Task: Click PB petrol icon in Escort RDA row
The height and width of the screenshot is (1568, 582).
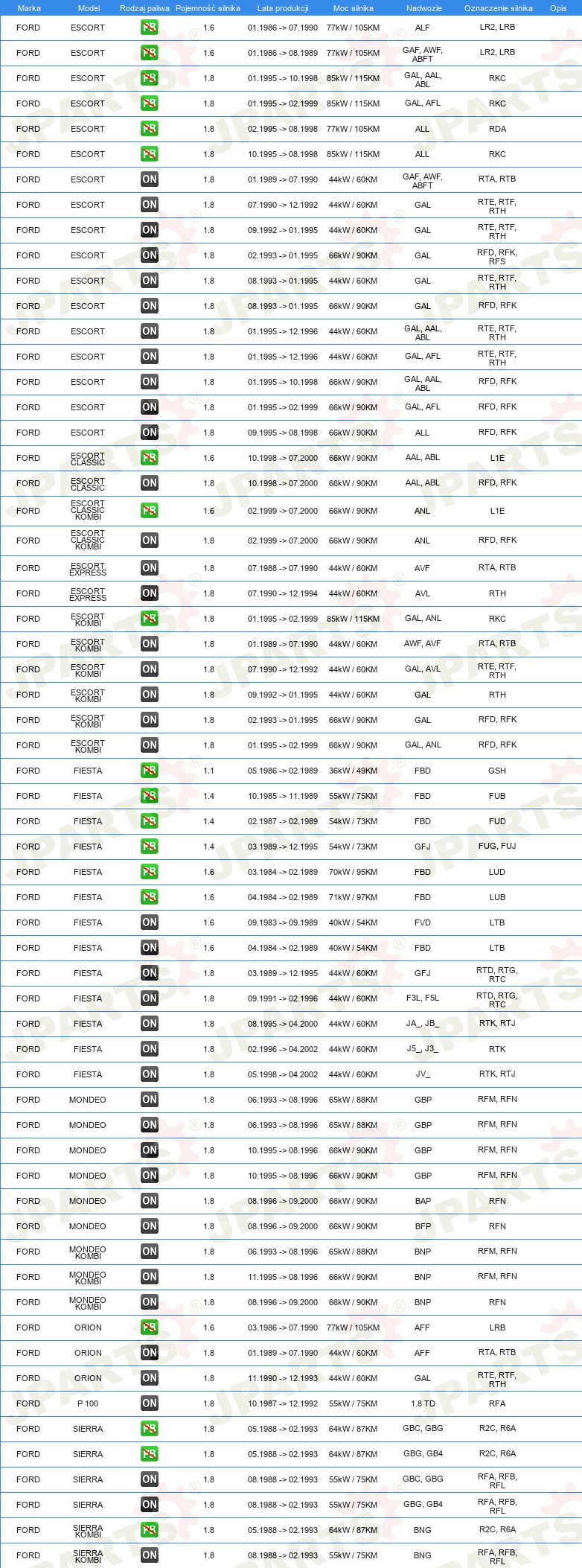Action: click(149, 129)
